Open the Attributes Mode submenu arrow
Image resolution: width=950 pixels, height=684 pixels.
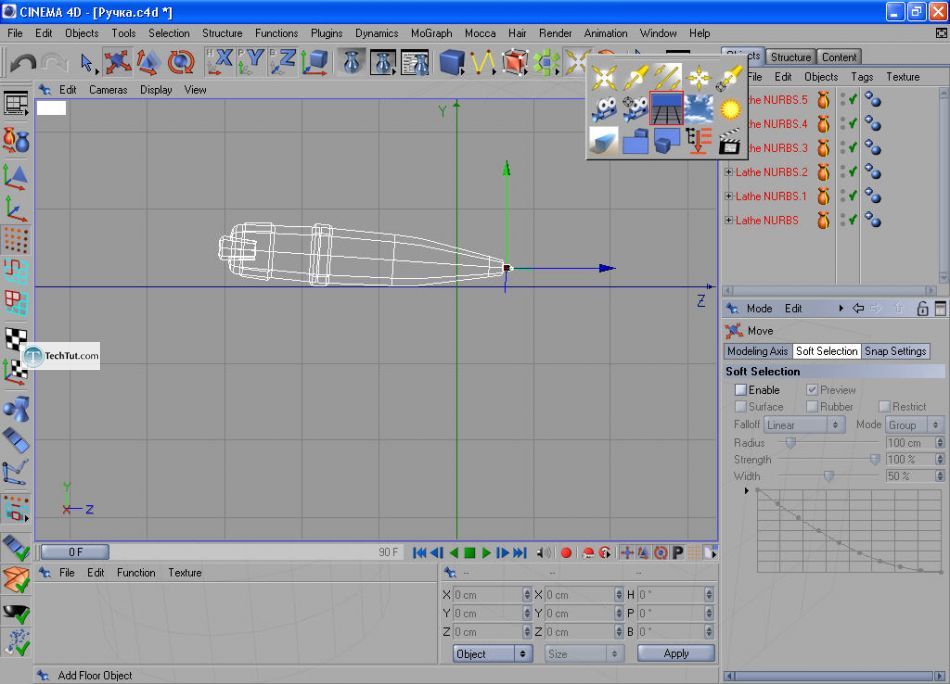pos(840,308)
